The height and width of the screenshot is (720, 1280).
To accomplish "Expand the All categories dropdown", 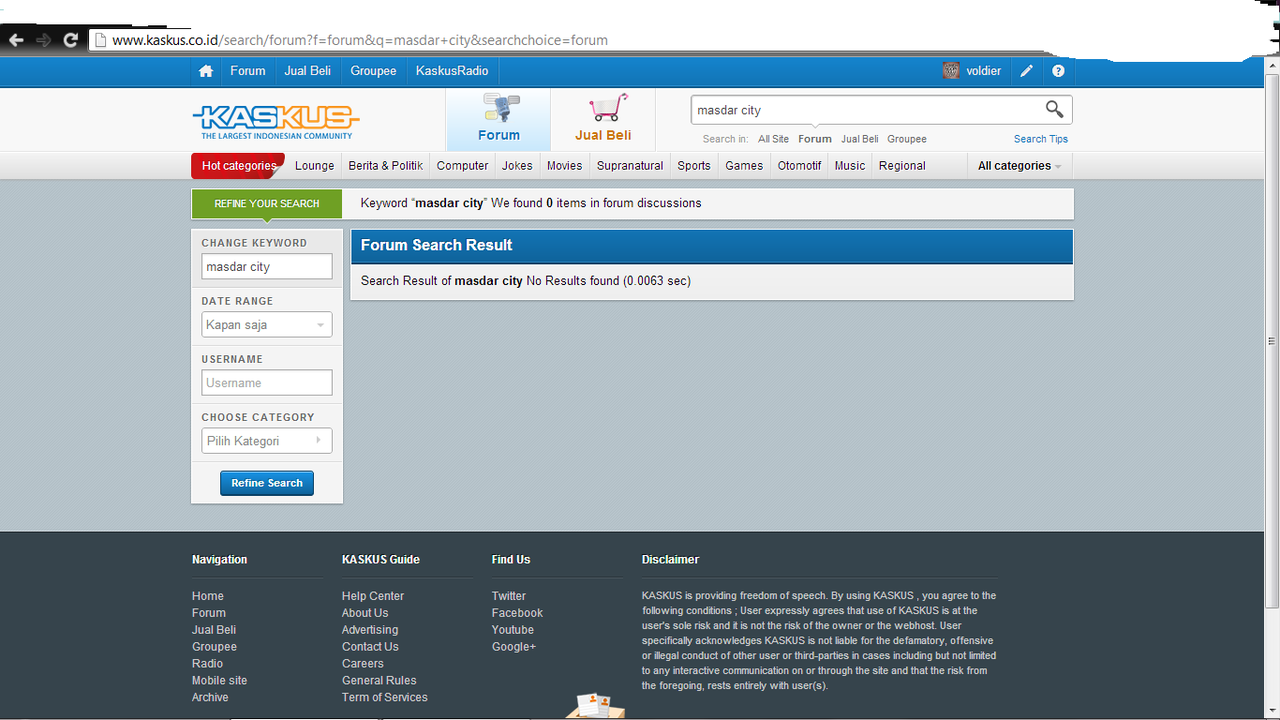I will [x=1020, y=166].
